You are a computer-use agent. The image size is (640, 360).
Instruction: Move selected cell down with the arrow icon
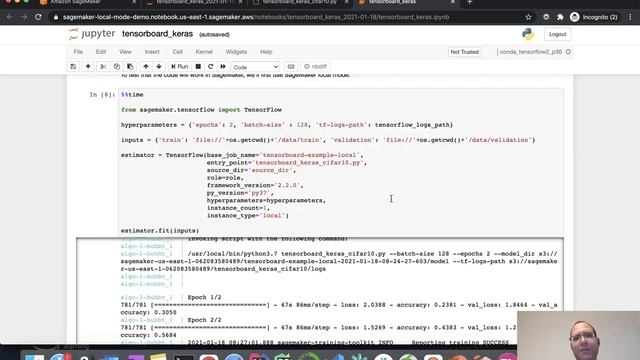(x=159, y=67)
